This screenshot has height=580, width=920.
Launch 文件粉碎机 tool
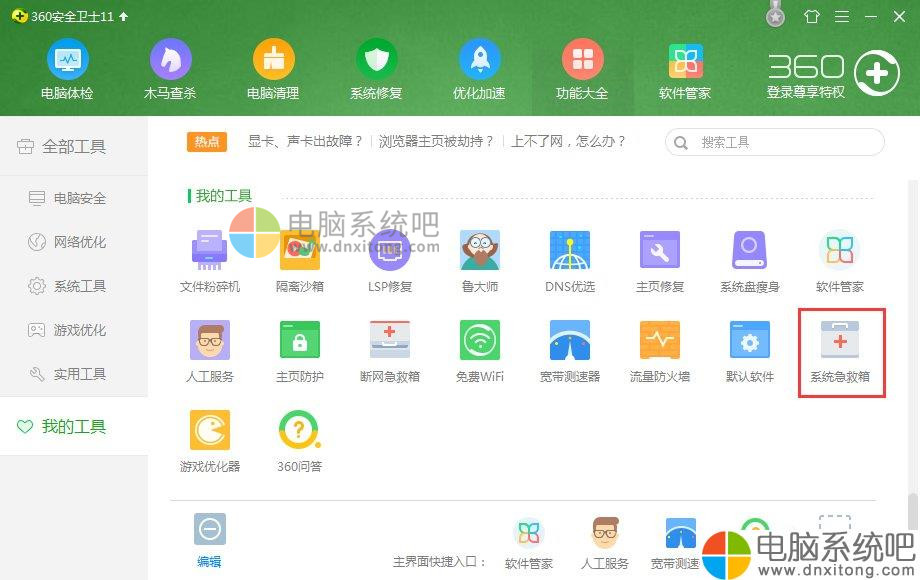click(209, 262)
